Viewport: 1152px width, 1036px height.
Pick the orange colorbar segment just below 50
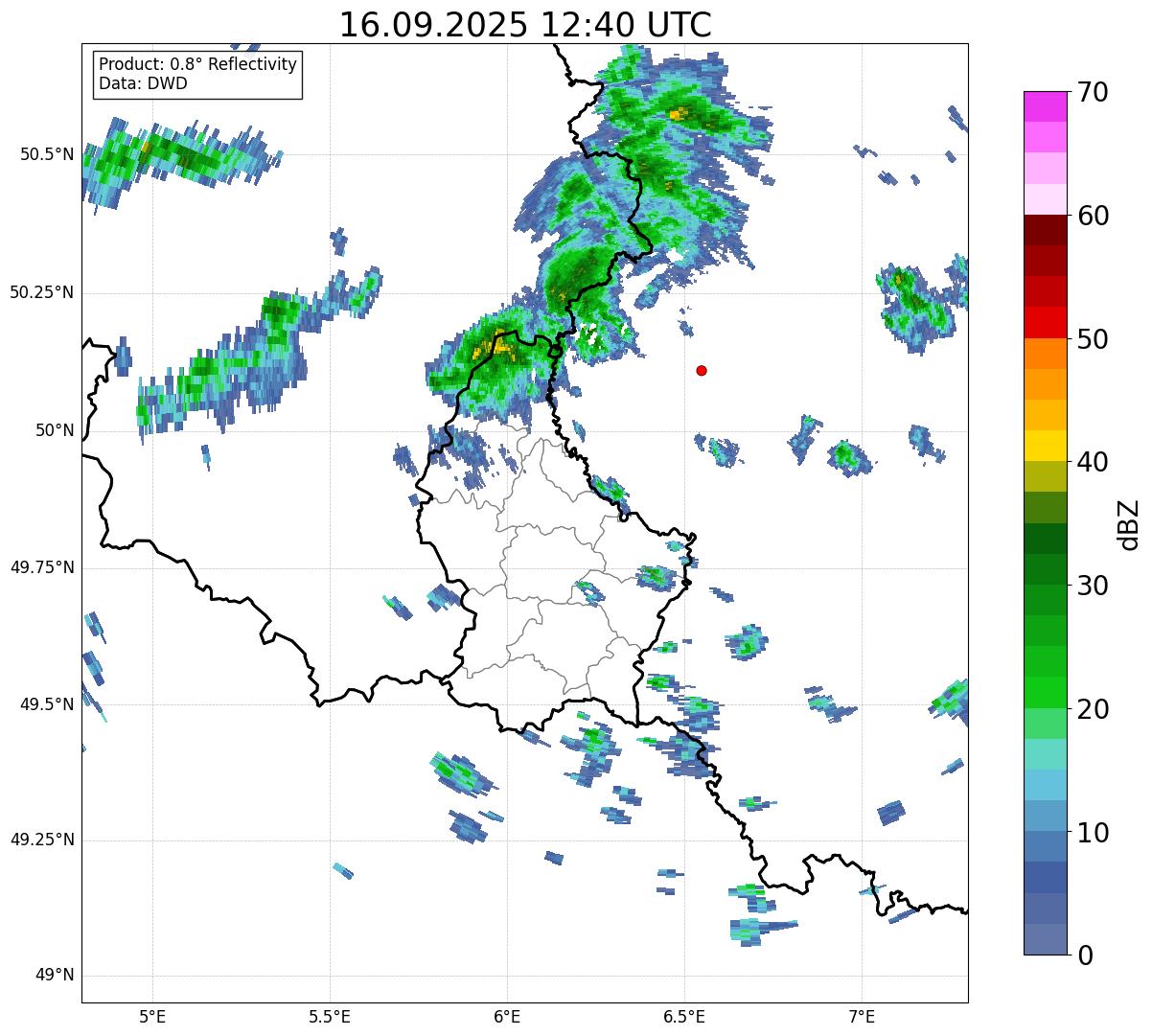1045,354
